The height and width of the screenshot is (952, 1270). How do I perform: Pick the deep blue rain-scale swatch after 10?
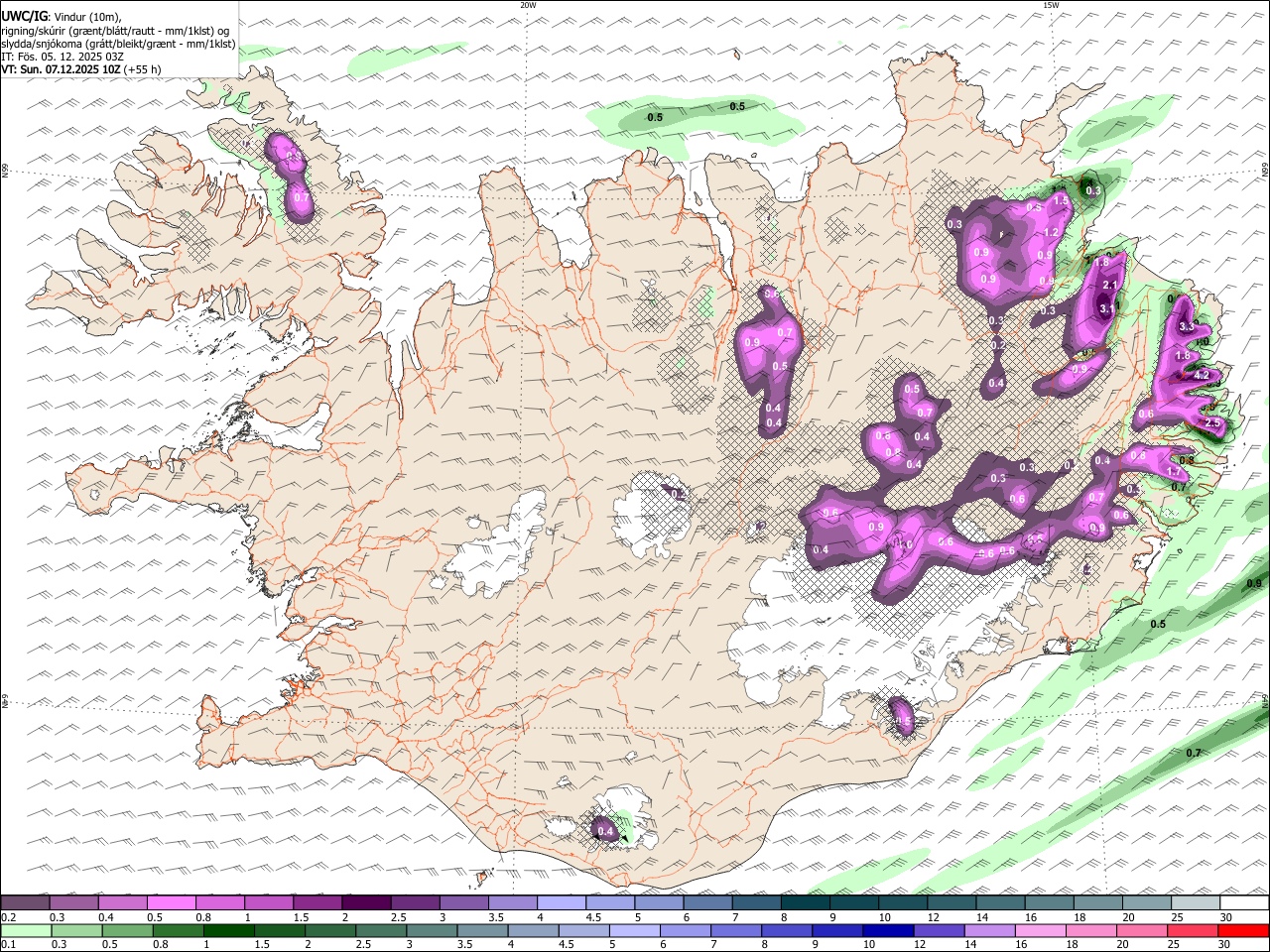click(888, 930)
